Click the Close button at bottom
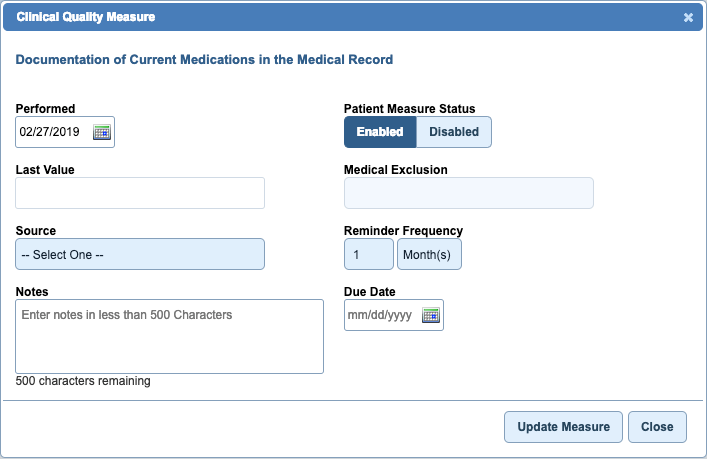707x459 pixels. pos(657,427)
